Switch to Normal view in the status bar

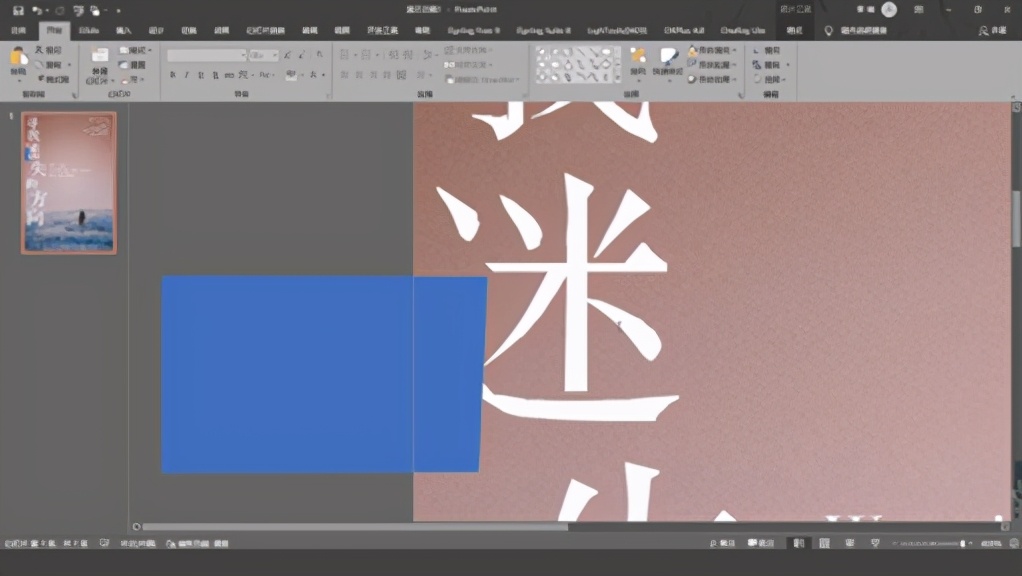[798, 543]
